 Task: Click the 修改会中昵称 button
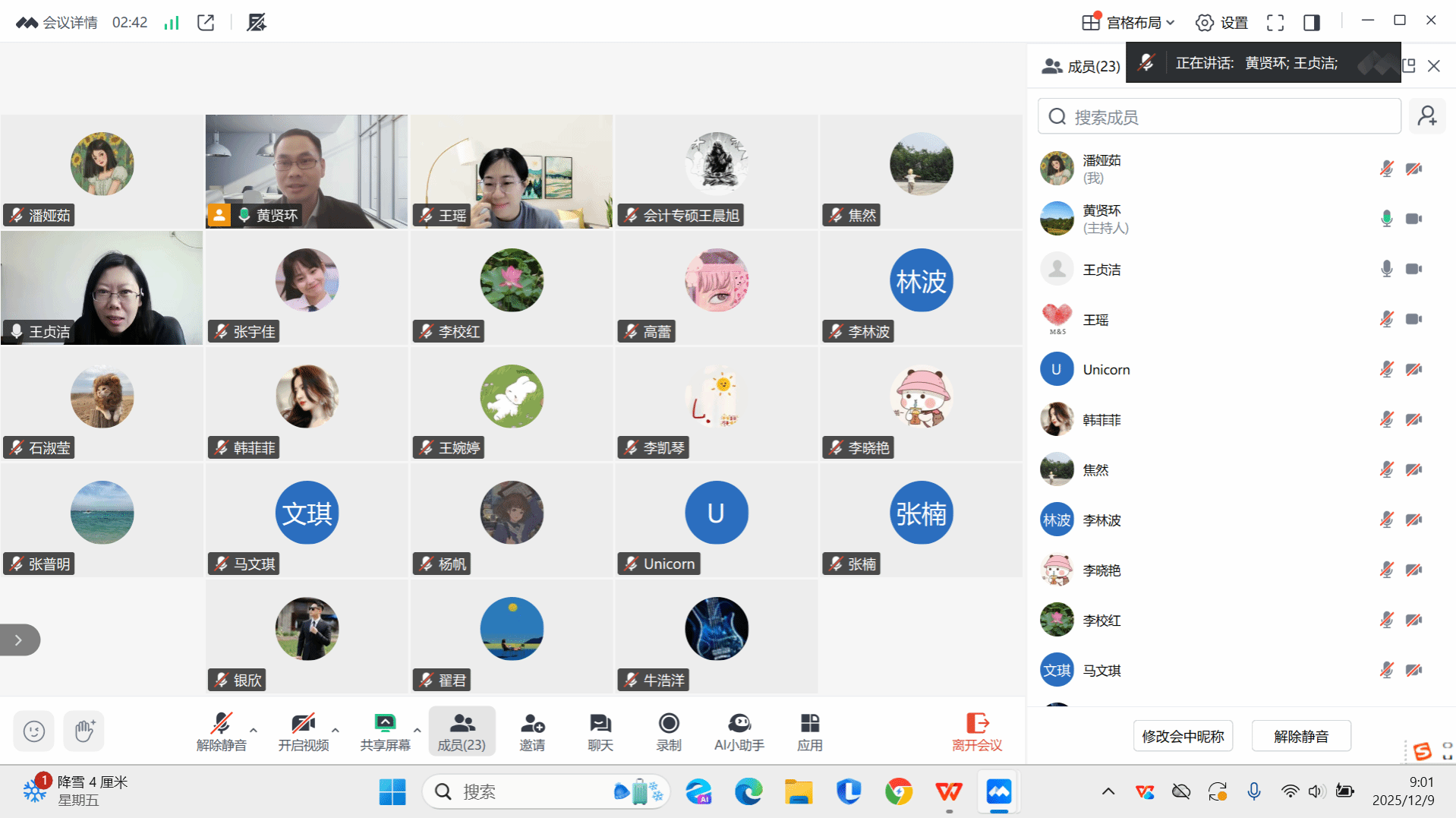click(1182, 736)
